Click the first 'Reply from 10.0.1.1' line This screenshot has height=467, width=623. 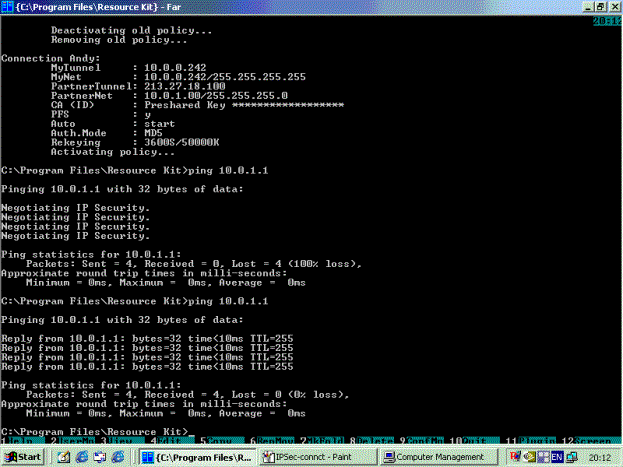pos(147,339)
